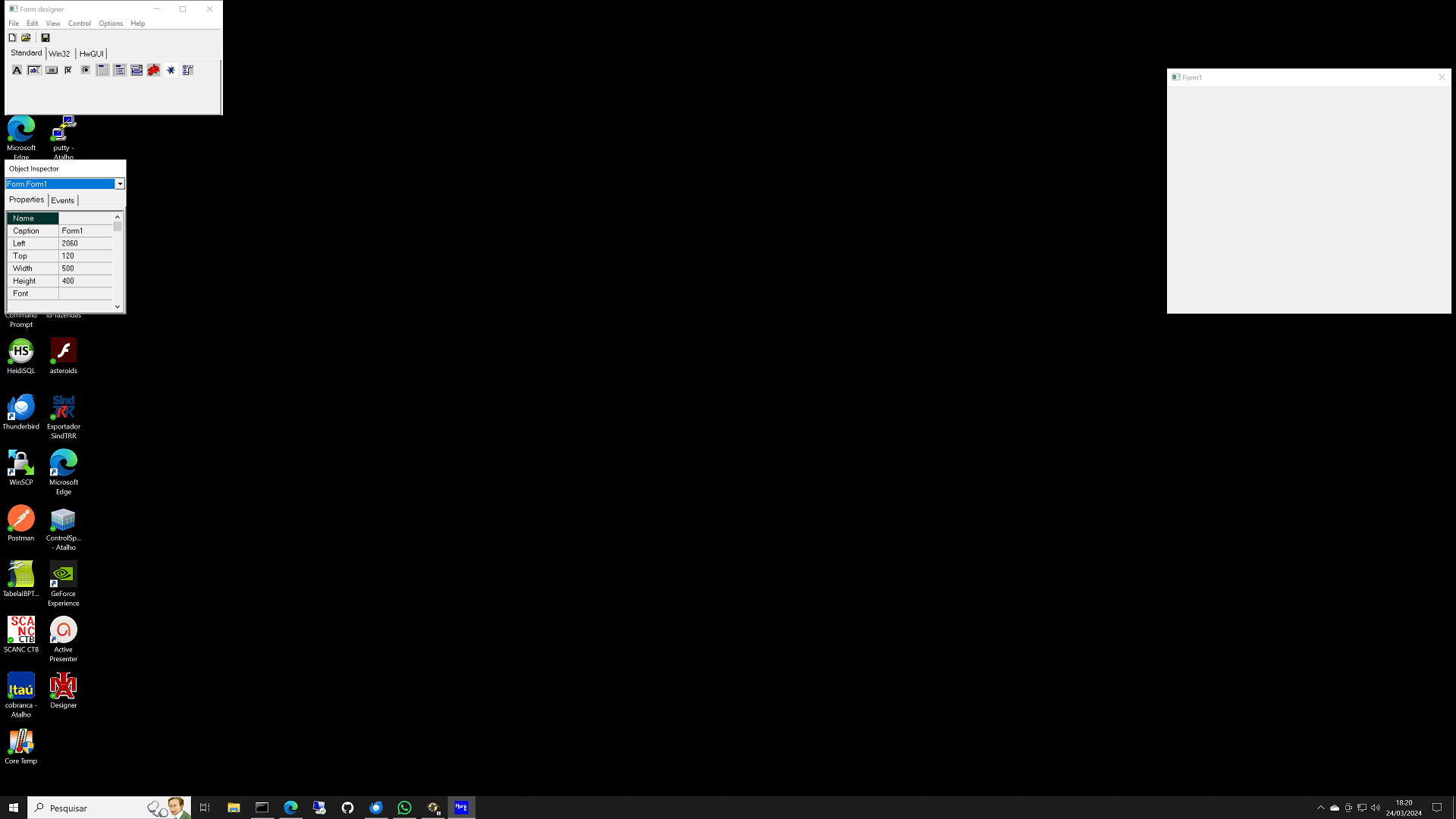Viewport: 1456px width, 819px height.
Task: Select the Edit box control tool
Action: coord(34,70)
